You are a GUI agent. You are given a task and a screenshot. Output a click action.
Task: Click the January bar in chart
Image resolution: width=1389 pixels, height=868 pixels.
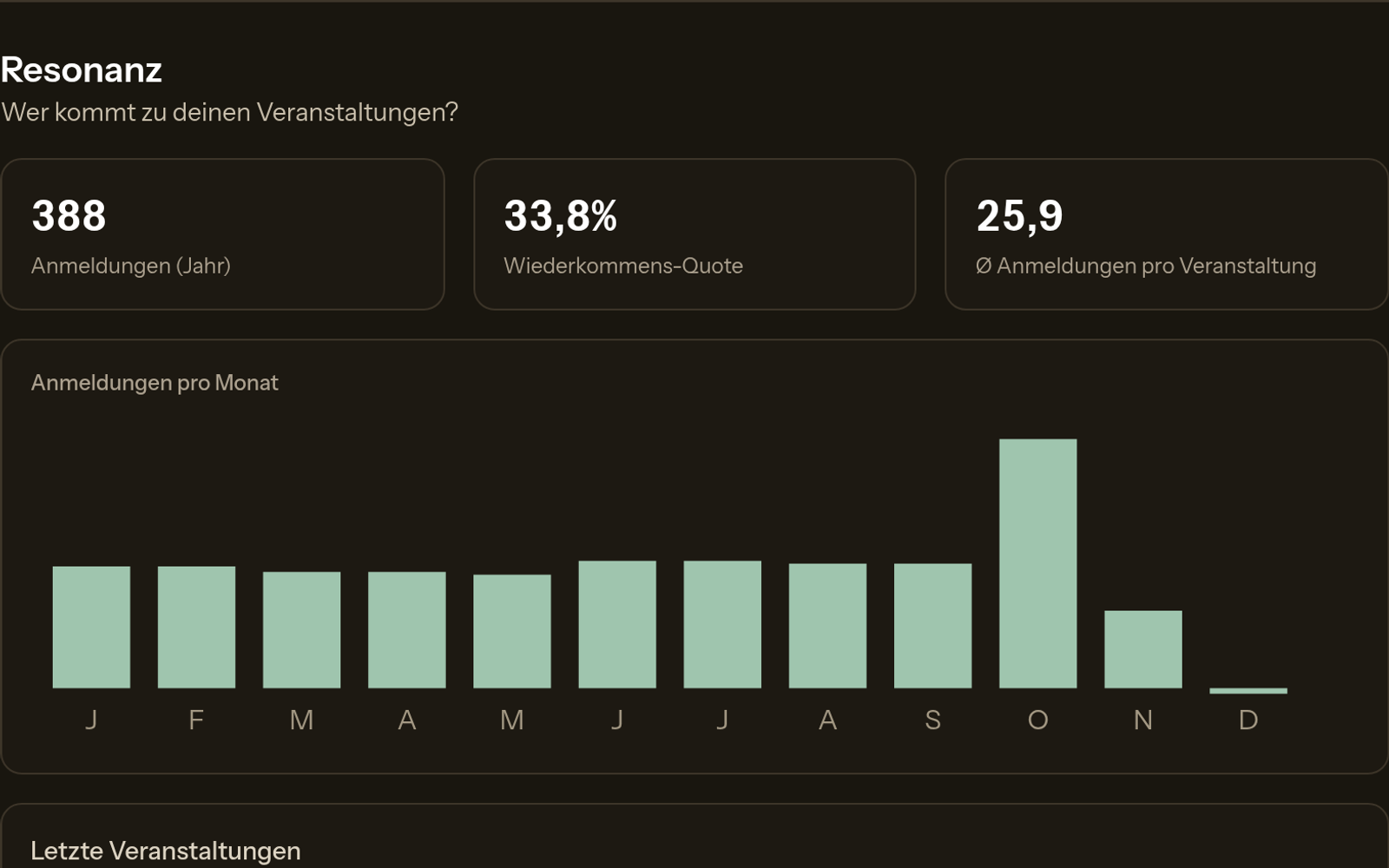point(91,628)
